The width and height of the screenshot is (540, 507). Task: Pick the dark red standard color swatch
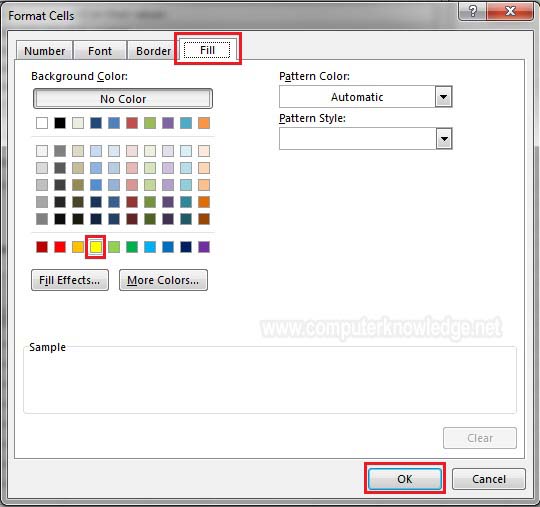(42, 247)
